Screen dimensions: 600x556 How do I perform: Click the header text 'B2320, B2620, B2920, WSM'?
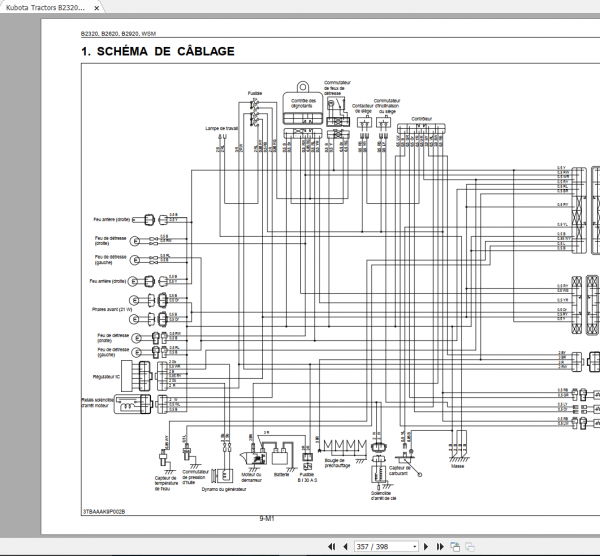coord(118,34)
